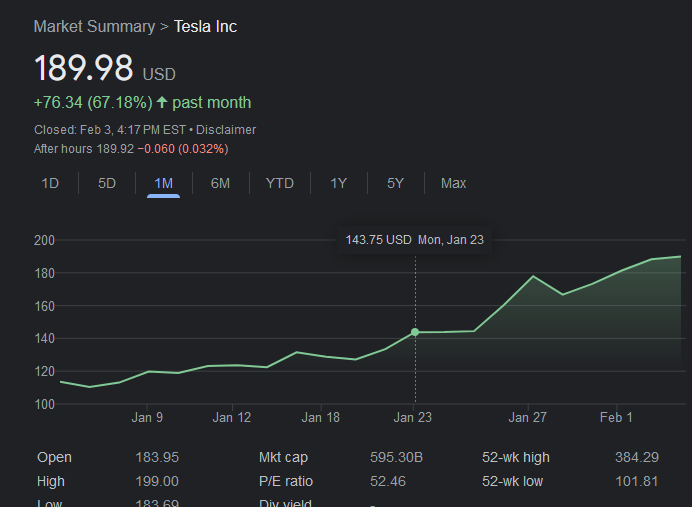Click the Closed: Feb 3 timestamp text

(x=110, y=130)
